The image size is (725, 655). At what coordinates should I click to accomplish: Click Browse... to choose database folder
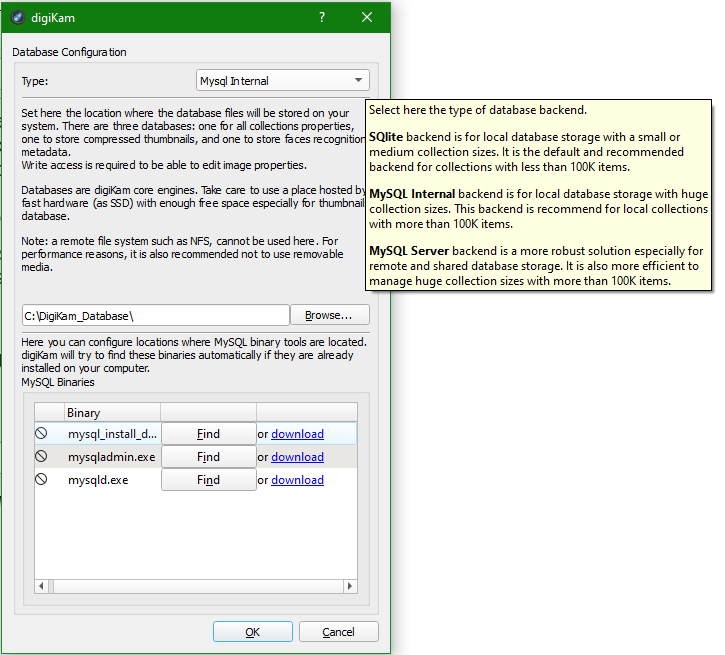pyautogui.click(x=330, y=315)
